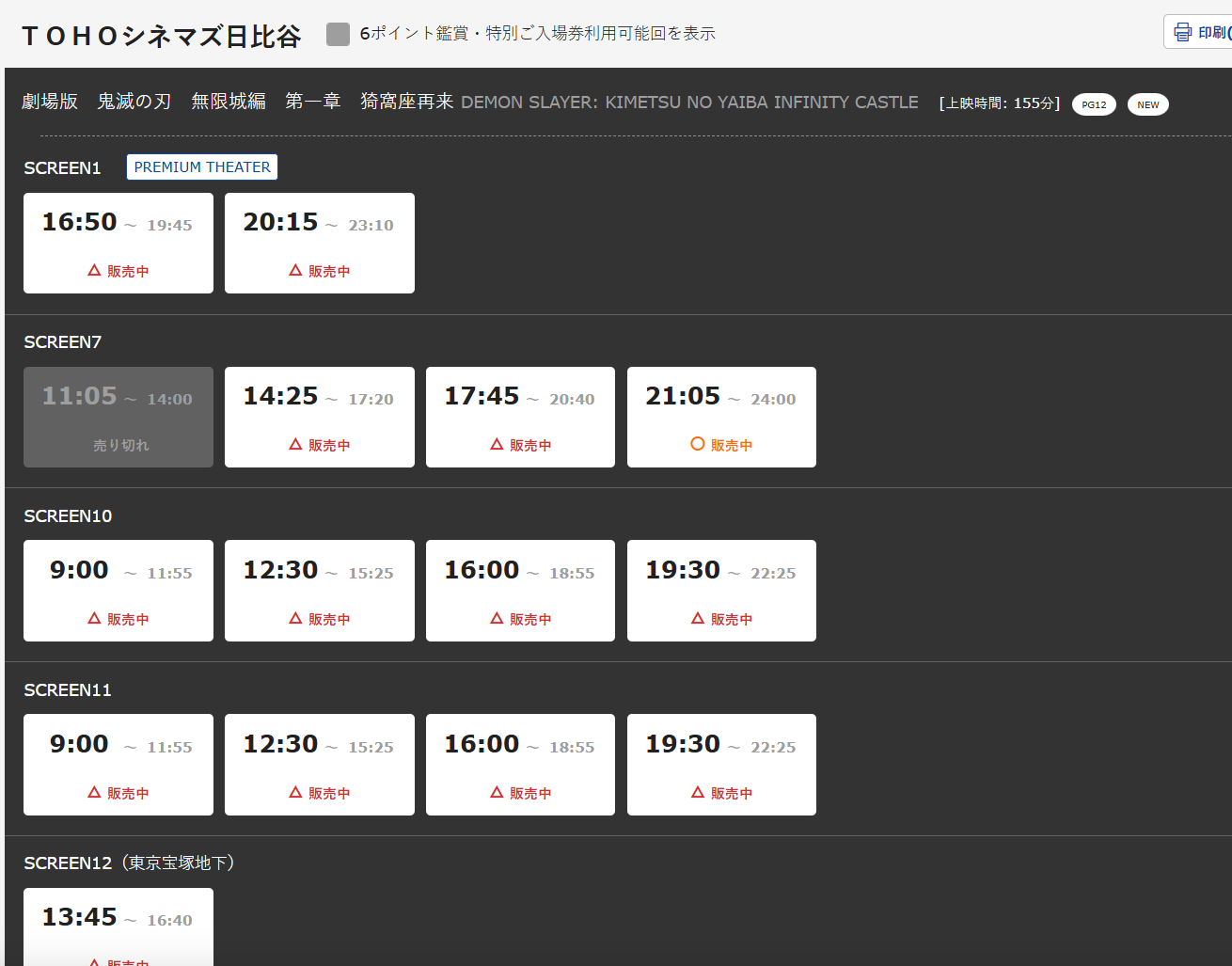Click the 上映時間: 155分 running time
The image size is (1232, 966).
point(1000,103)
